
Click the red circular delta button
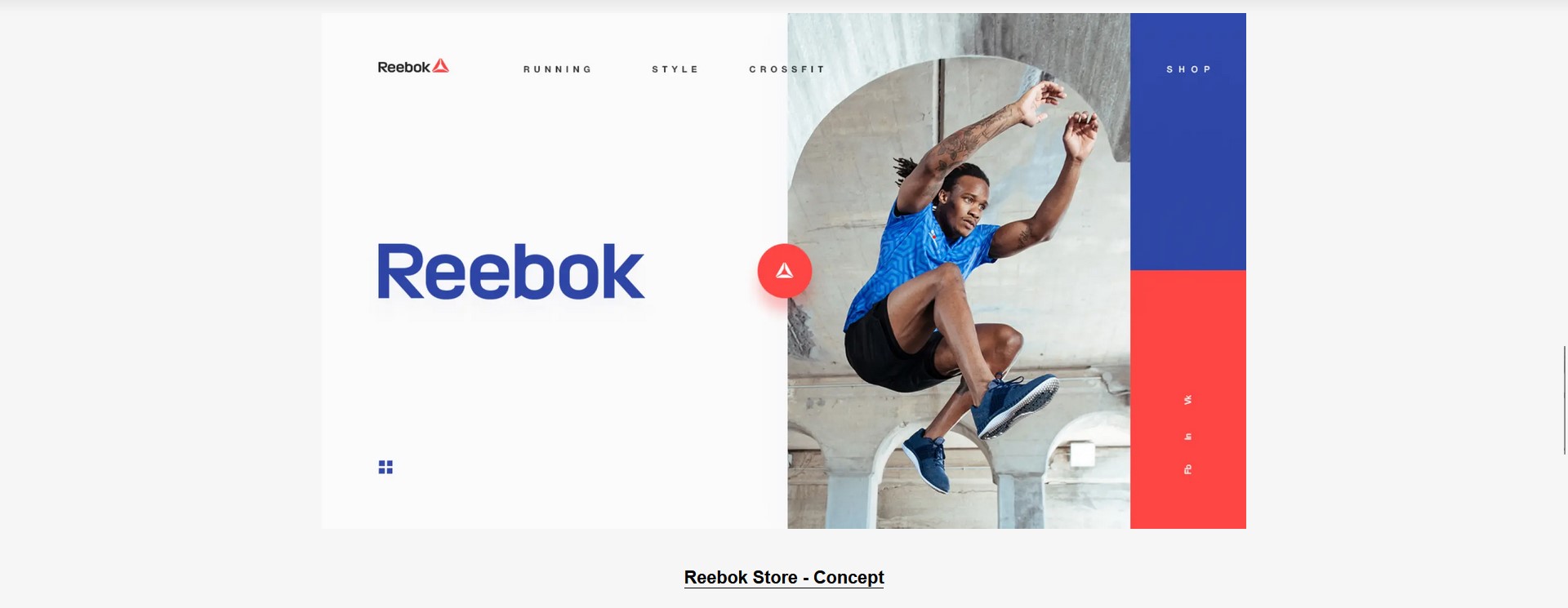click(x=784, y=271)
